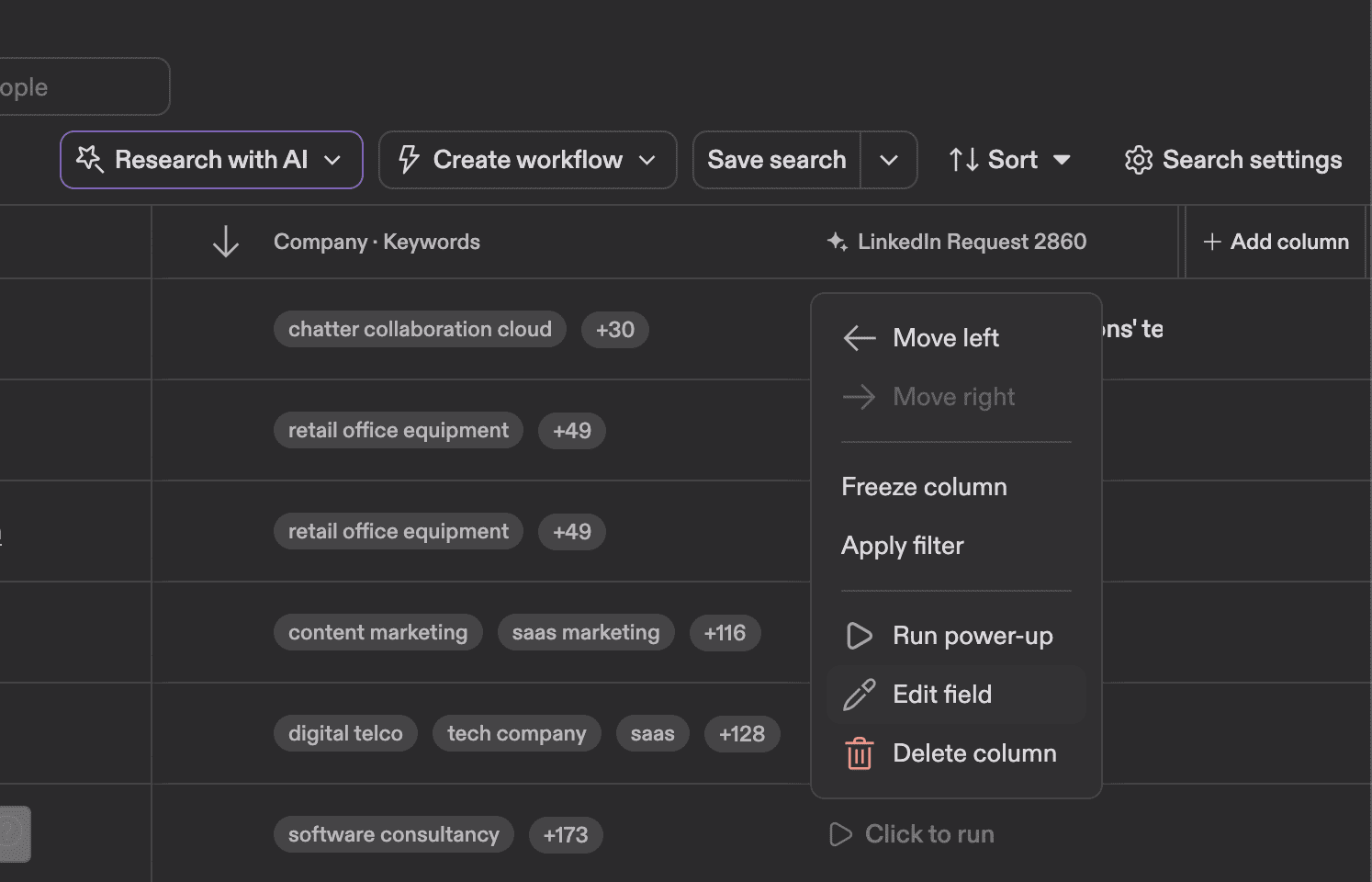Choose Move left from the context menu
This screenshot has width=1372, height=882.
pyautogui.click(x=956, y=338)
